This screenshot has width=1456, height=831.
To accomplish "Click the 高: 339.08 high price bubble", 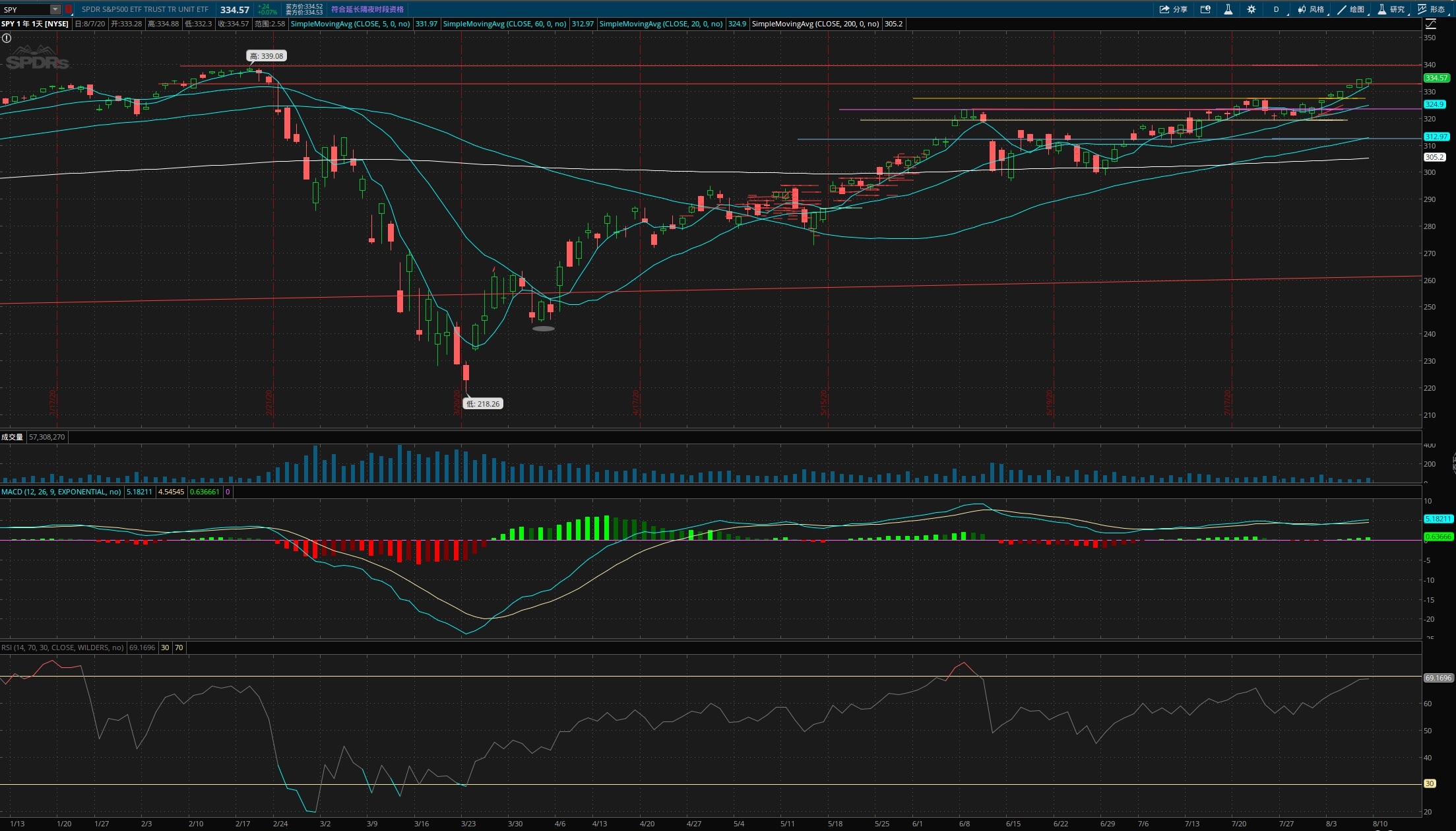I will pos(267,56).
